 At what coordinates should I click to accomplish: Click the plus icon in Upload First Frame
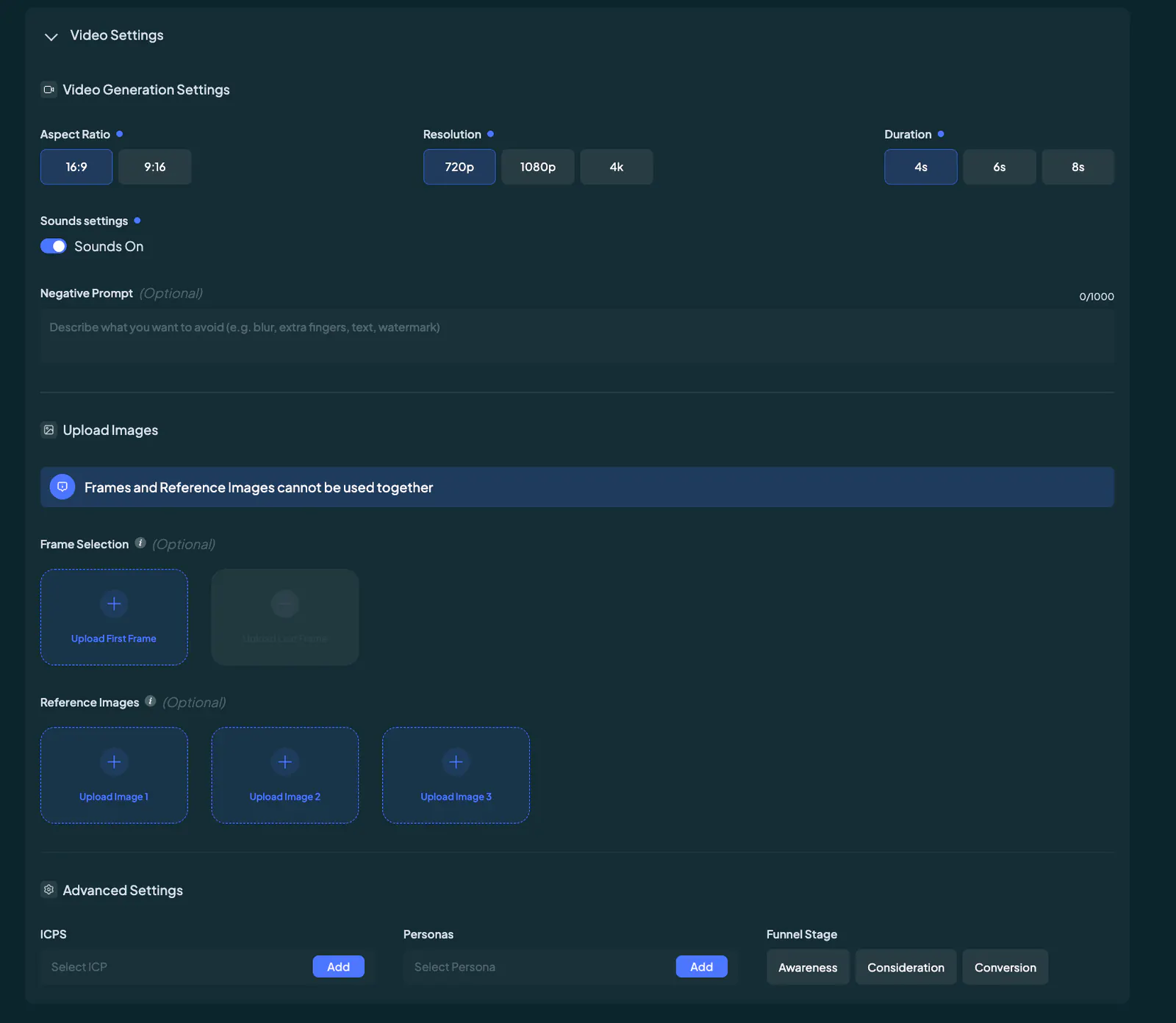[114, 604]
